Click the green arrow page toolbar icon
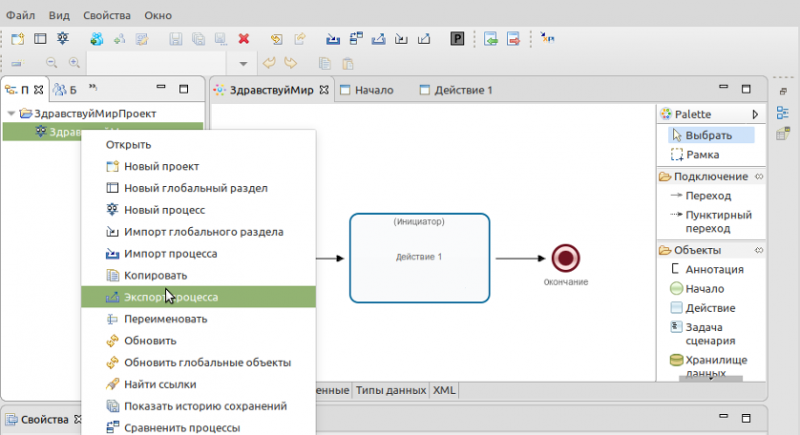Viewport: 800px width, 435px height. point(491,39)
